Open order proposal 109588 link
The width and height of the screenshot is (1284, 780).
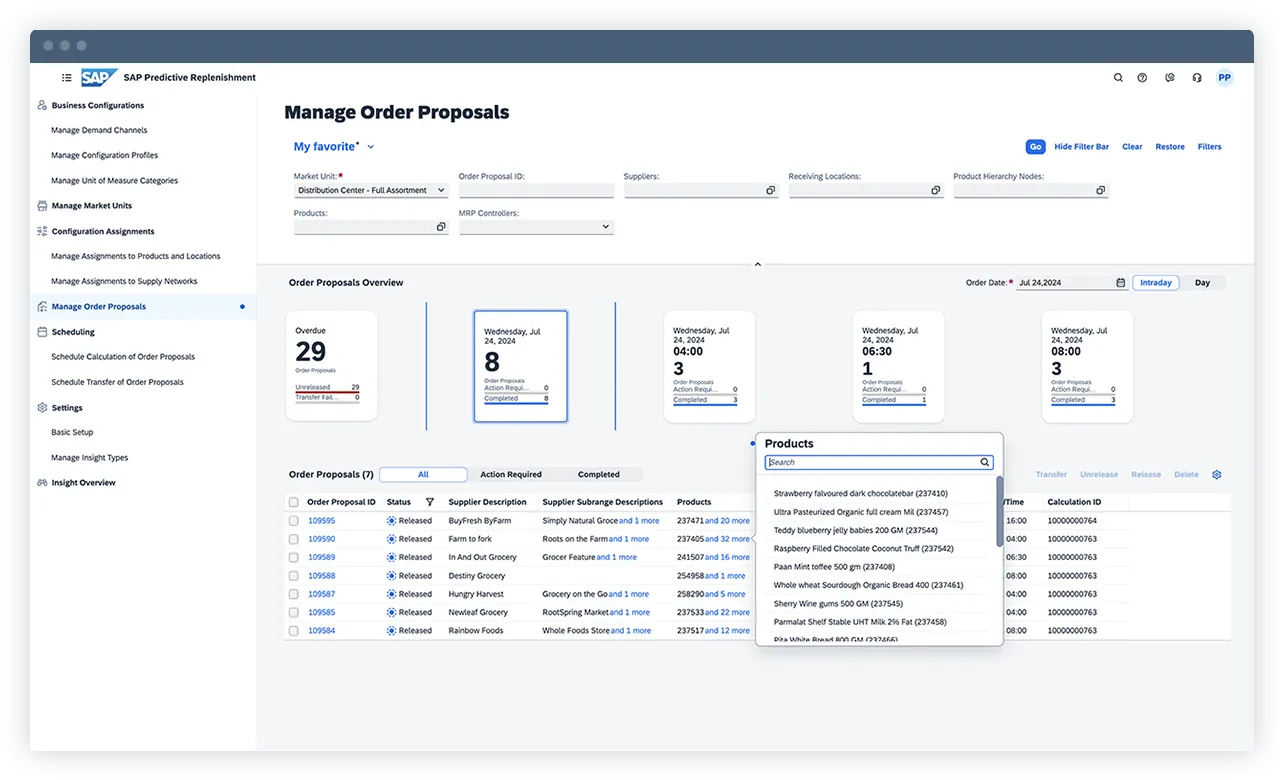pos(320,575)
